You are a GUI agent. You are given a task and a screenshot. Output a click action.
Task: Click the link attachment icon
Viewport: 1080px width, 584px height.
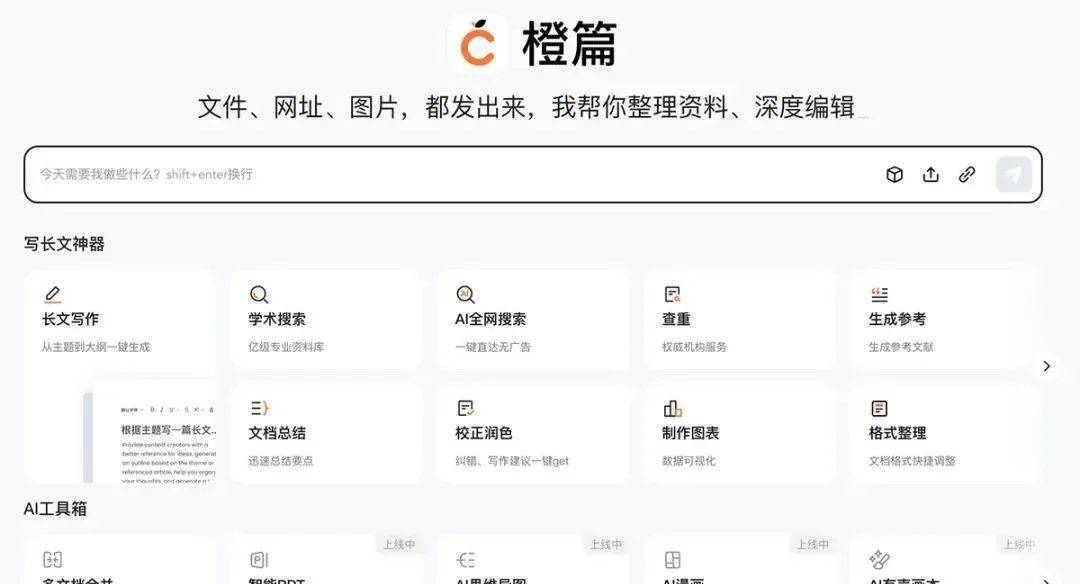(967, 175)
